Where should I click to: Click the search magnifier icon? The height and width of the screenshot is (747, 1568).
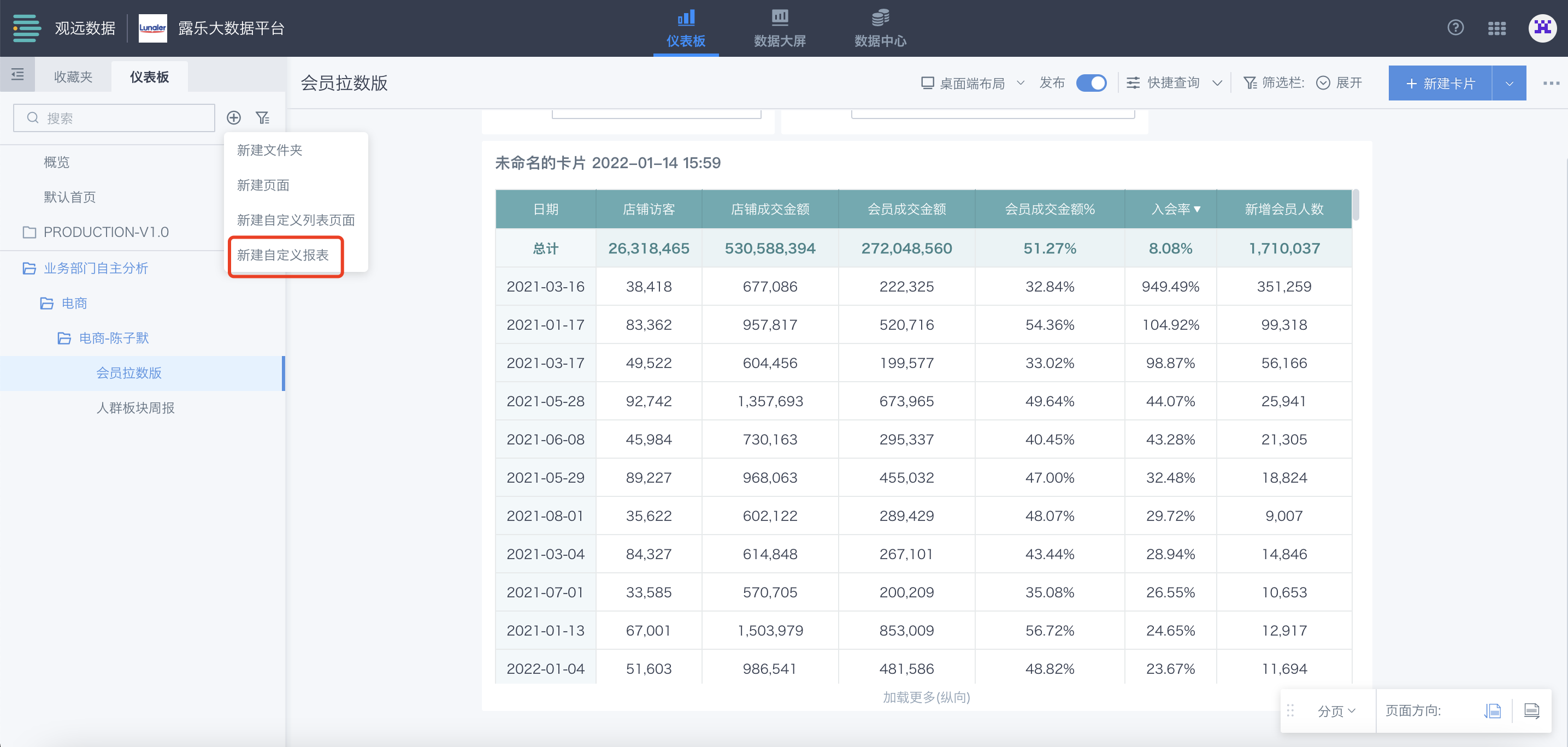(x=33, y=117)
